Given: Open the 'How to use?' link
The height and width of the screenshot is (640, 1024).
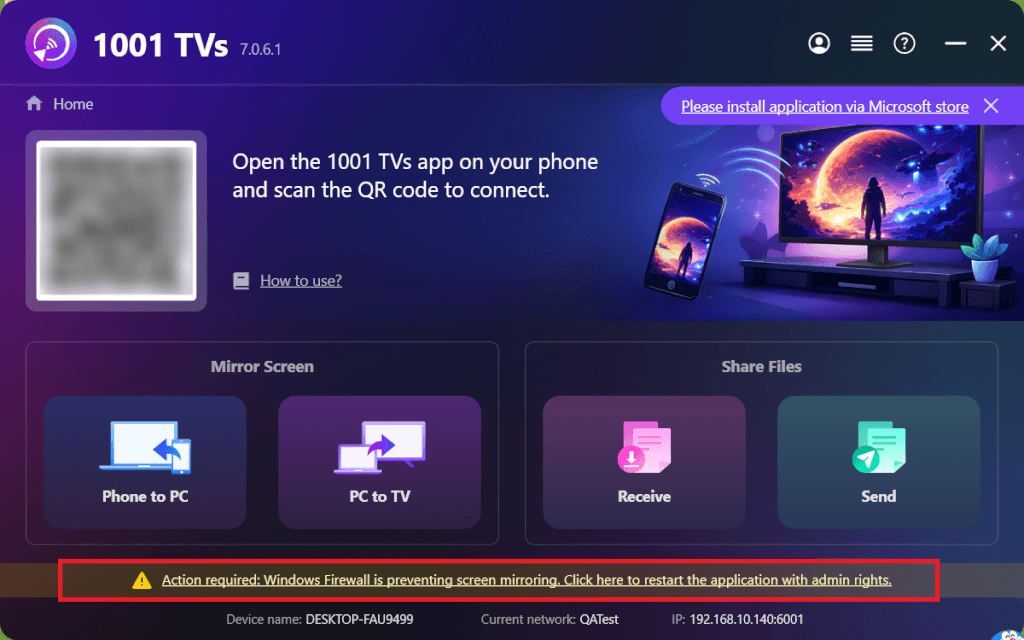Looking at the screenshot, I should [301, 281].
